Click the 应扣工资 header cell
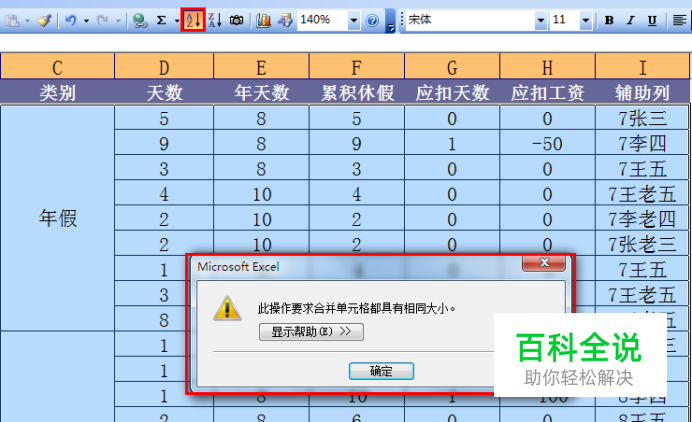 (547, 93)
